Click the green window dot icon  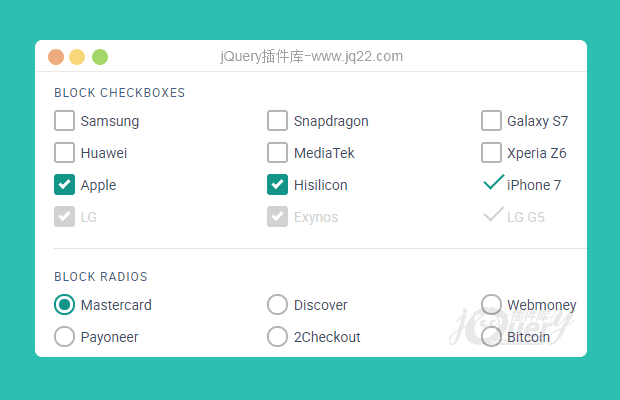coord(100,57)
